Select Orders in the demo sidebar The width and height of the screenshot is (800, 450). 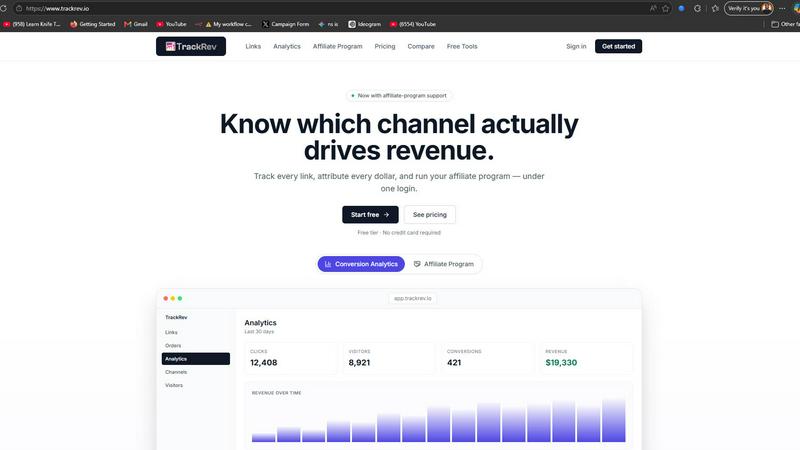pos(173,346)
